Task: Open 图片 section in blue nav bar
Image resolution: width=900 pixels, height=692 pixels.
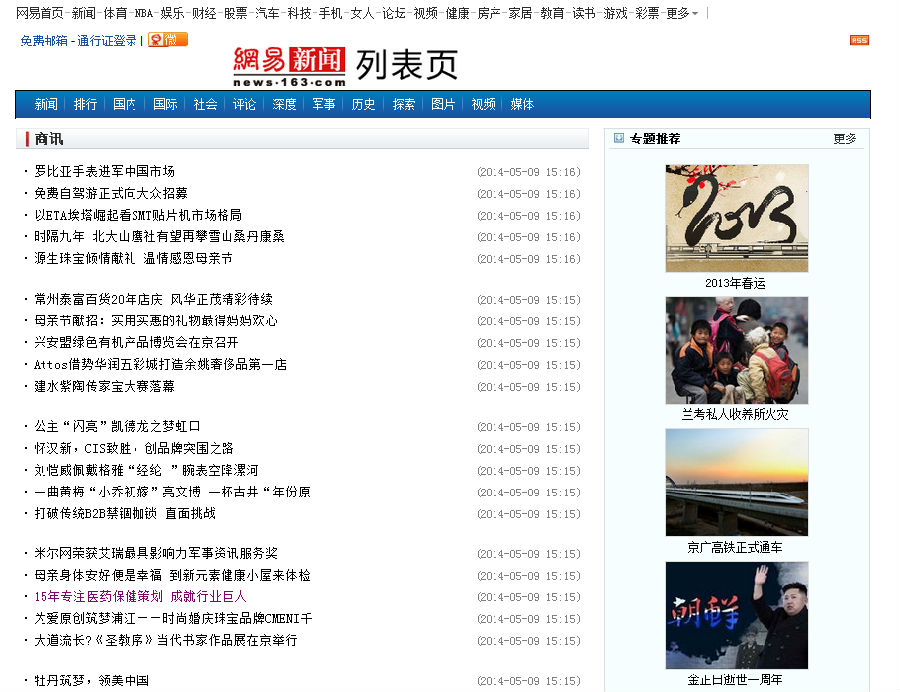Action: [443, 104]
